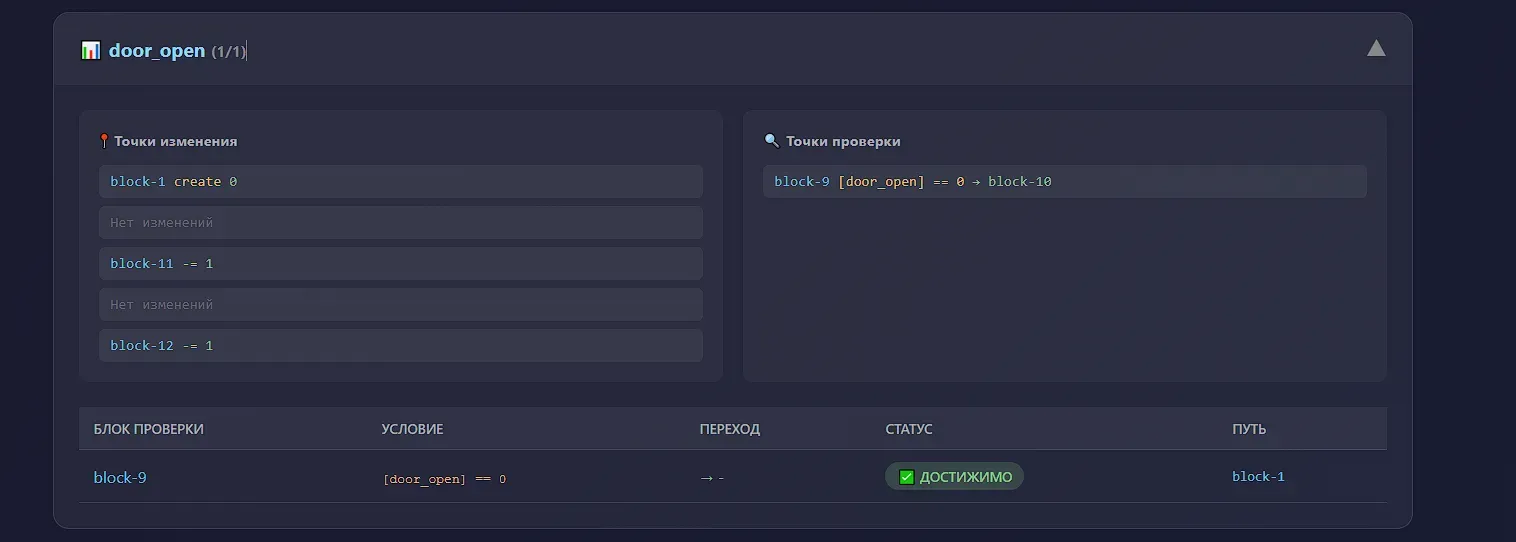Sort by the БЛОК ПРОВЕРКИ column header

[149, 429]
